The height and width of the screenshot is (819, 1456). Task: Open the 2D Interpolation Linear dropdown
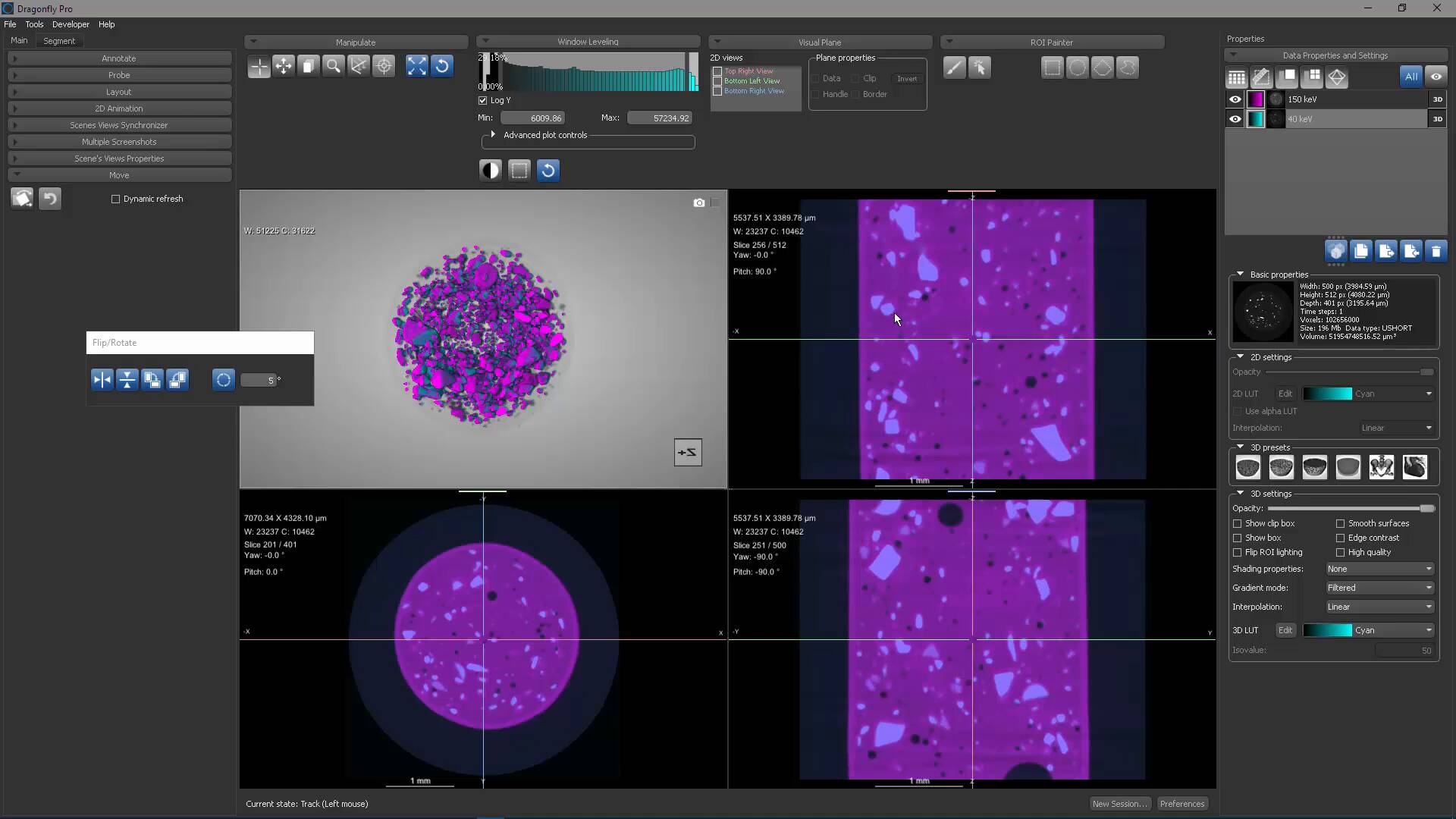1397,428
